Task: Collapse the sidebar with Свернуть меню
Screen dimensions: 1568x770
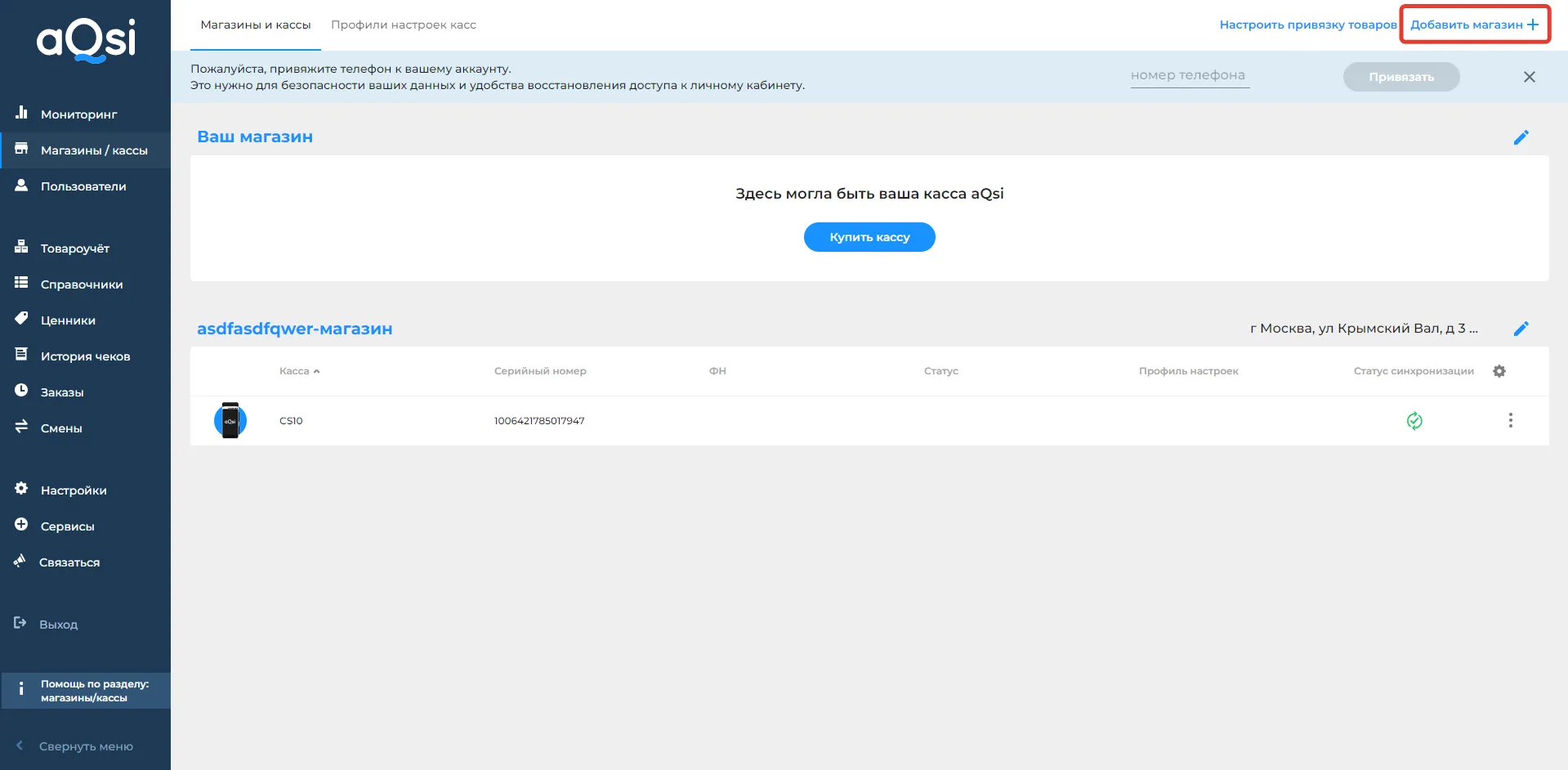Action: pos(85,746)
